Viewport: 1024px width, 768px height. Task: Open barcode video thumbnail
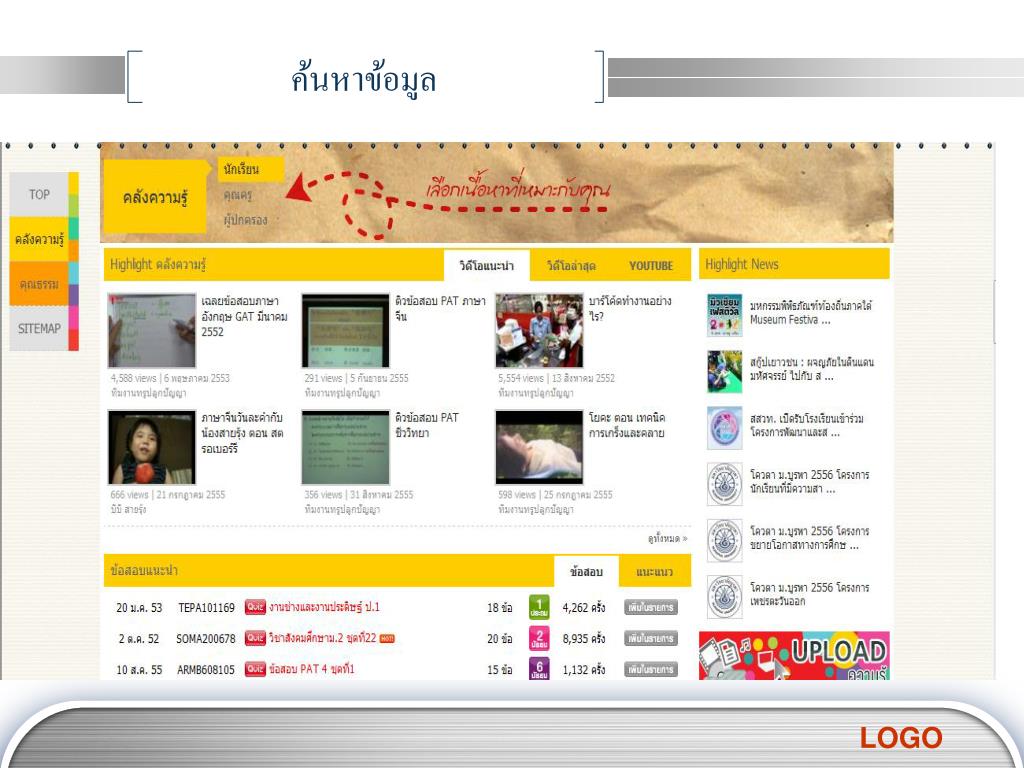(x=539, y=330)
